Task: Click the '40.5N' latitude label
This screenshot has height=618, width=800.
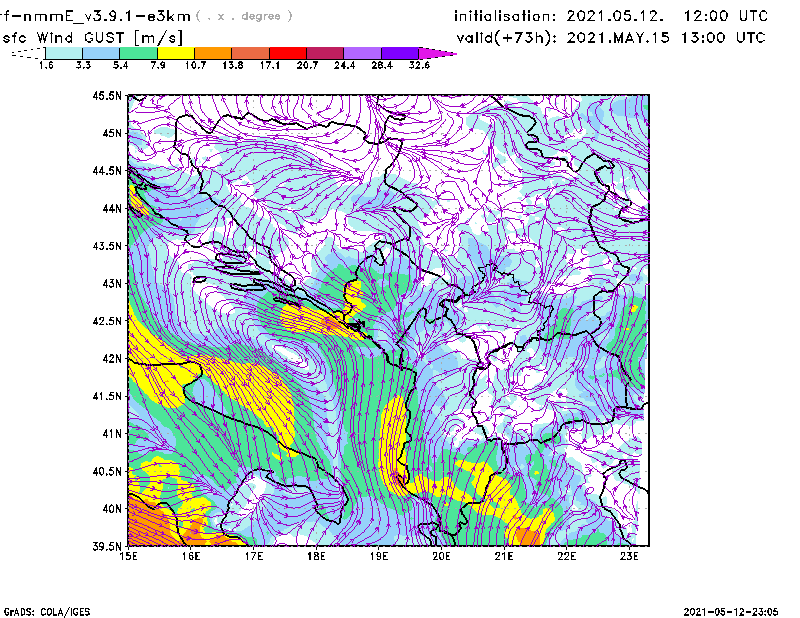Action: point(107,472)
